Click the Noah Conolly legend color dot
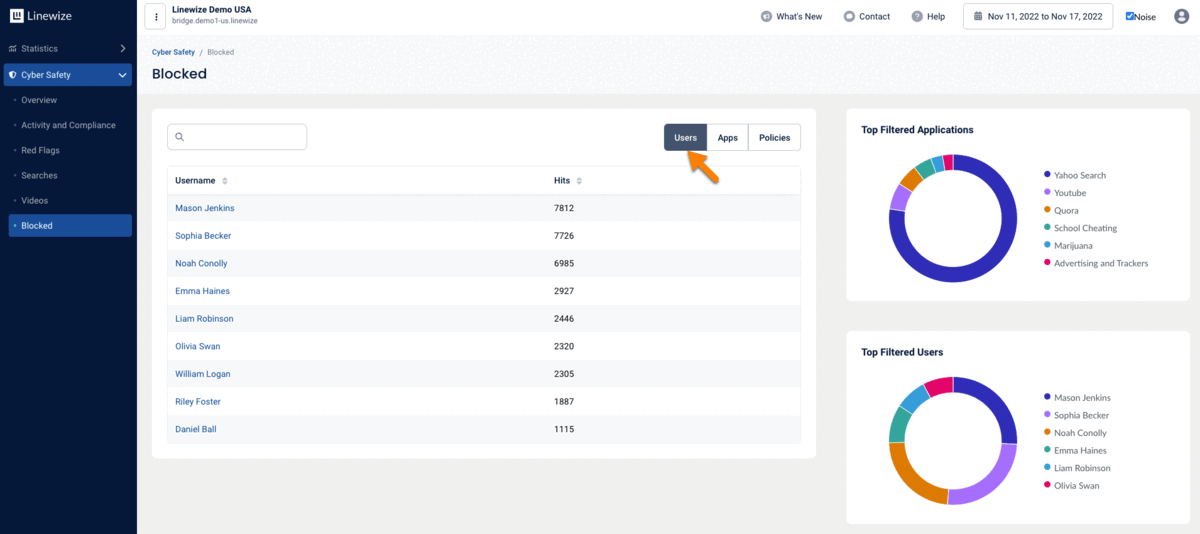The width and height of the screenshot is (1200, 534). (1046, 433)
